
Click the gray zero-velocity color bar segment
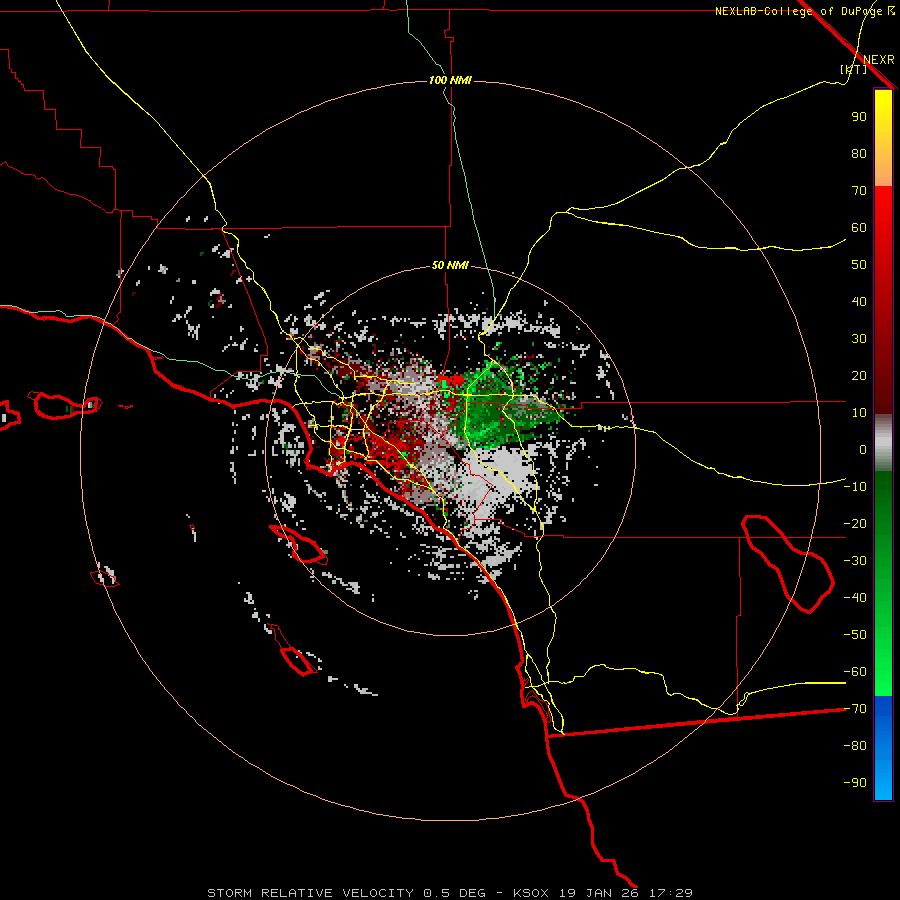(x=883, y=443)
